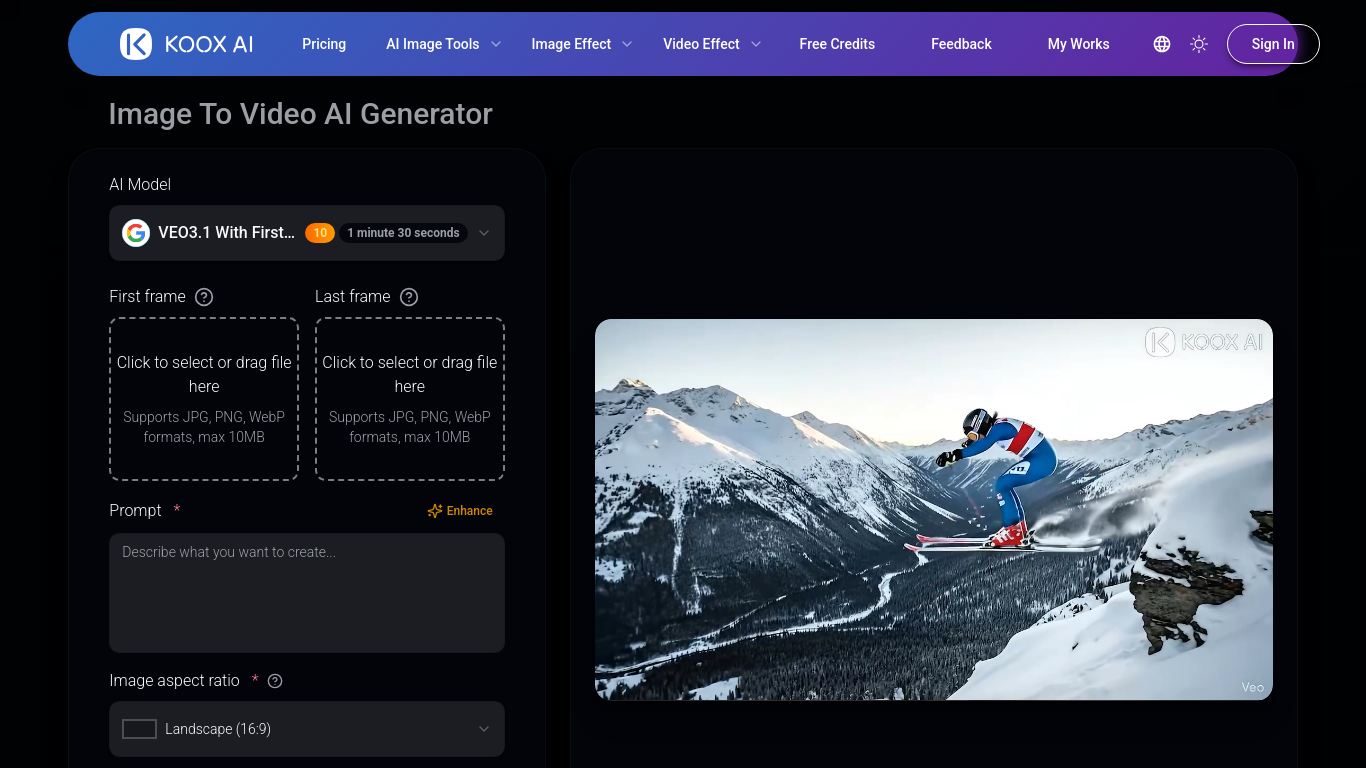The image size is (1366, 768).
Task: Click the Google icon in model selector
Action: pos(136,233)
